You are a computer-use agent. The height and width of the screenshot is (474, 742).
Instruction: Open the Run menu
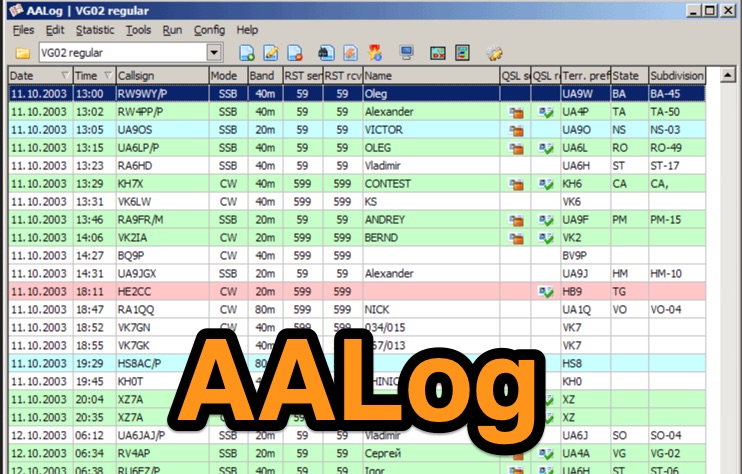coord(172,30)
